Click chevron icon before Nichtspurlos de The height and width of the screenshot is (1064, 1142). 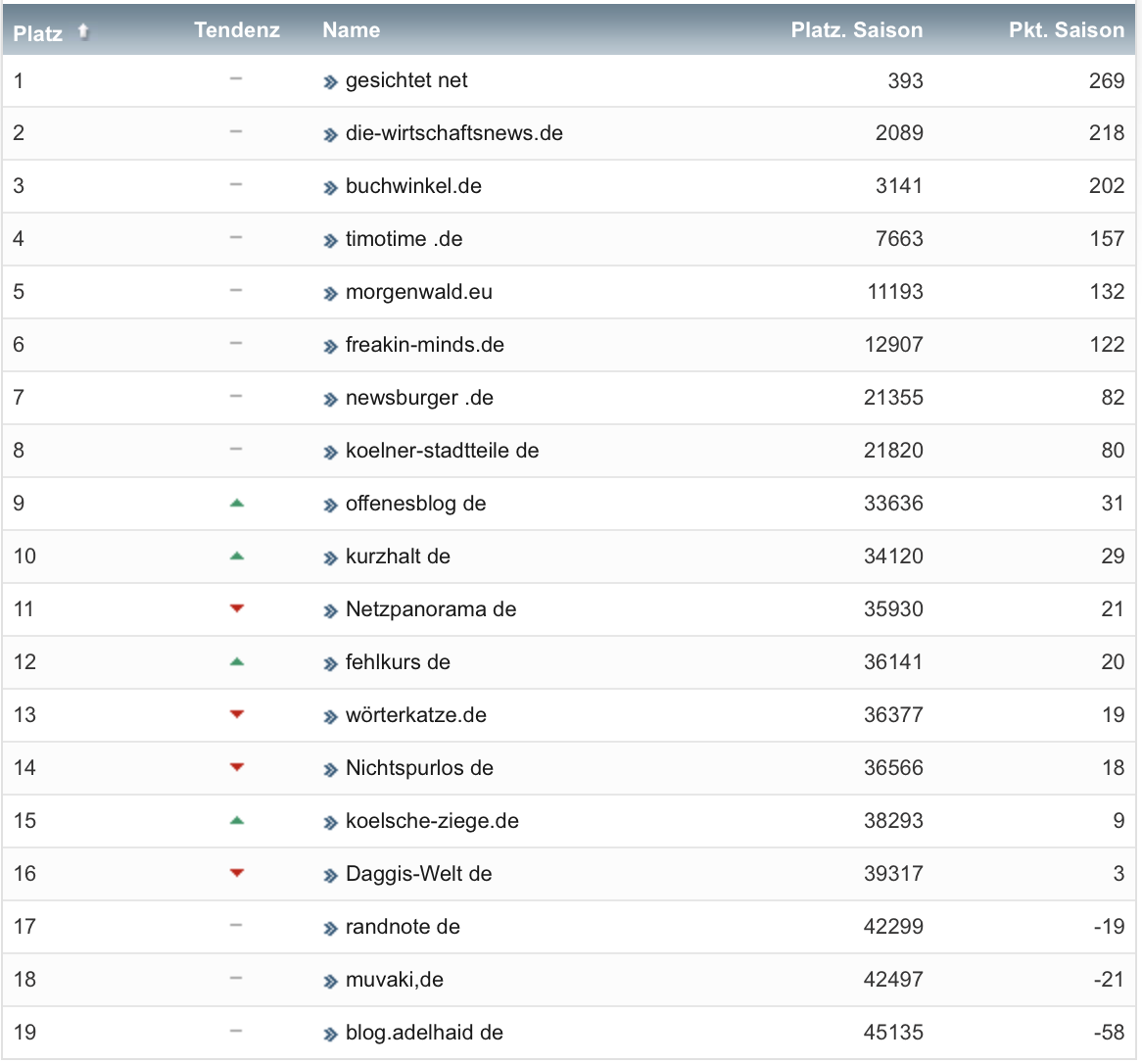(x=331, y=769)
